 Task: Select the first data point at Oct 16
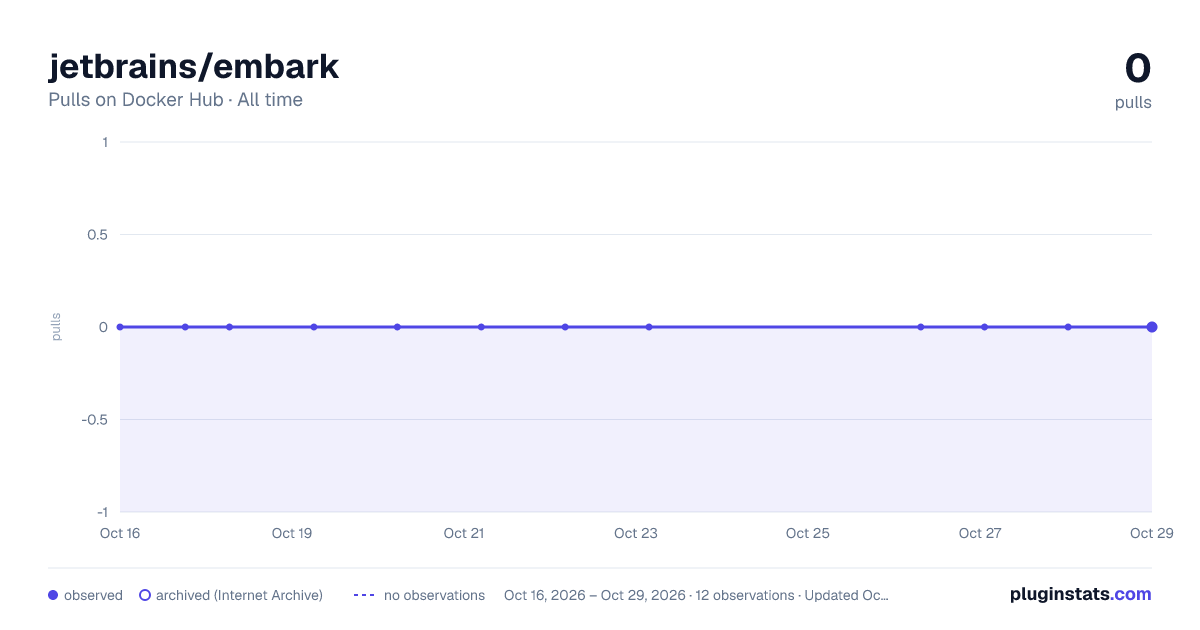[x=120, y=327]
